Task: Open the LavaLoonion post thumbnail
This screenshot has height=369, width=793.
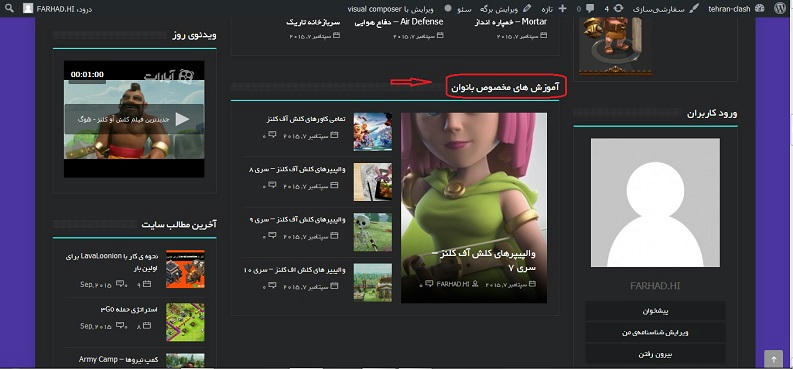Action: (185, 268)
